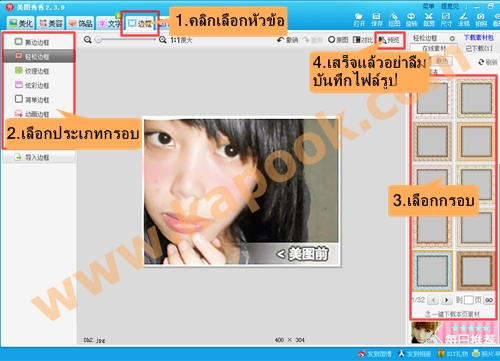Click the zoom slider handle
This screenshot has width=500, height=361.
pyautogui.click(x=98, y=40)
